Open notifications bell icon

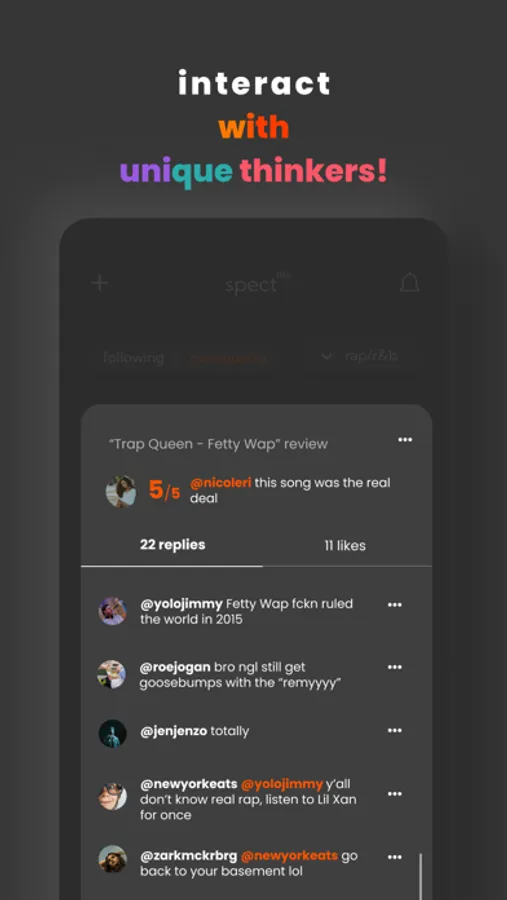[409, 283]
